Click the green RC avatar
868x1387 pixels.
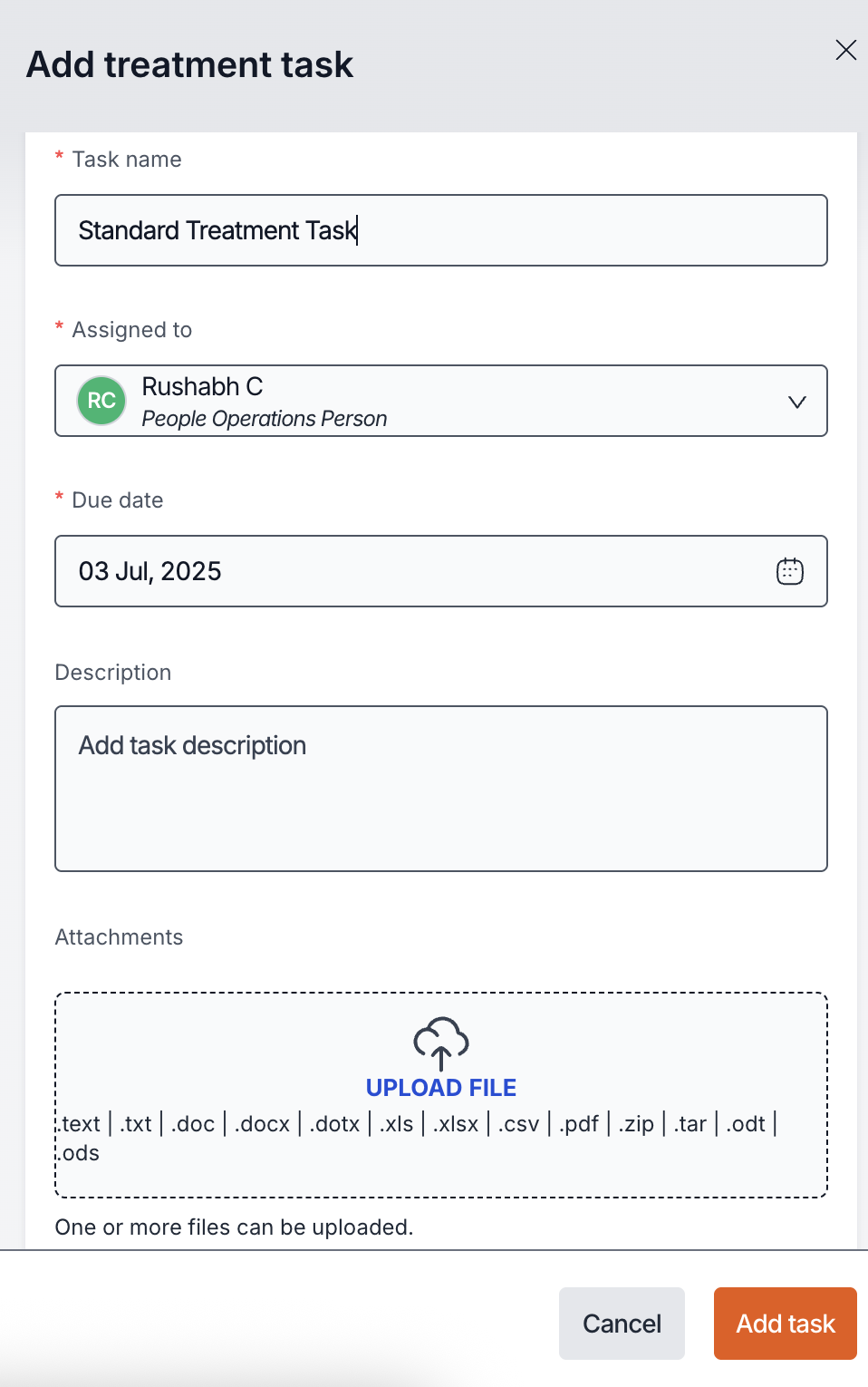point(101,401)
